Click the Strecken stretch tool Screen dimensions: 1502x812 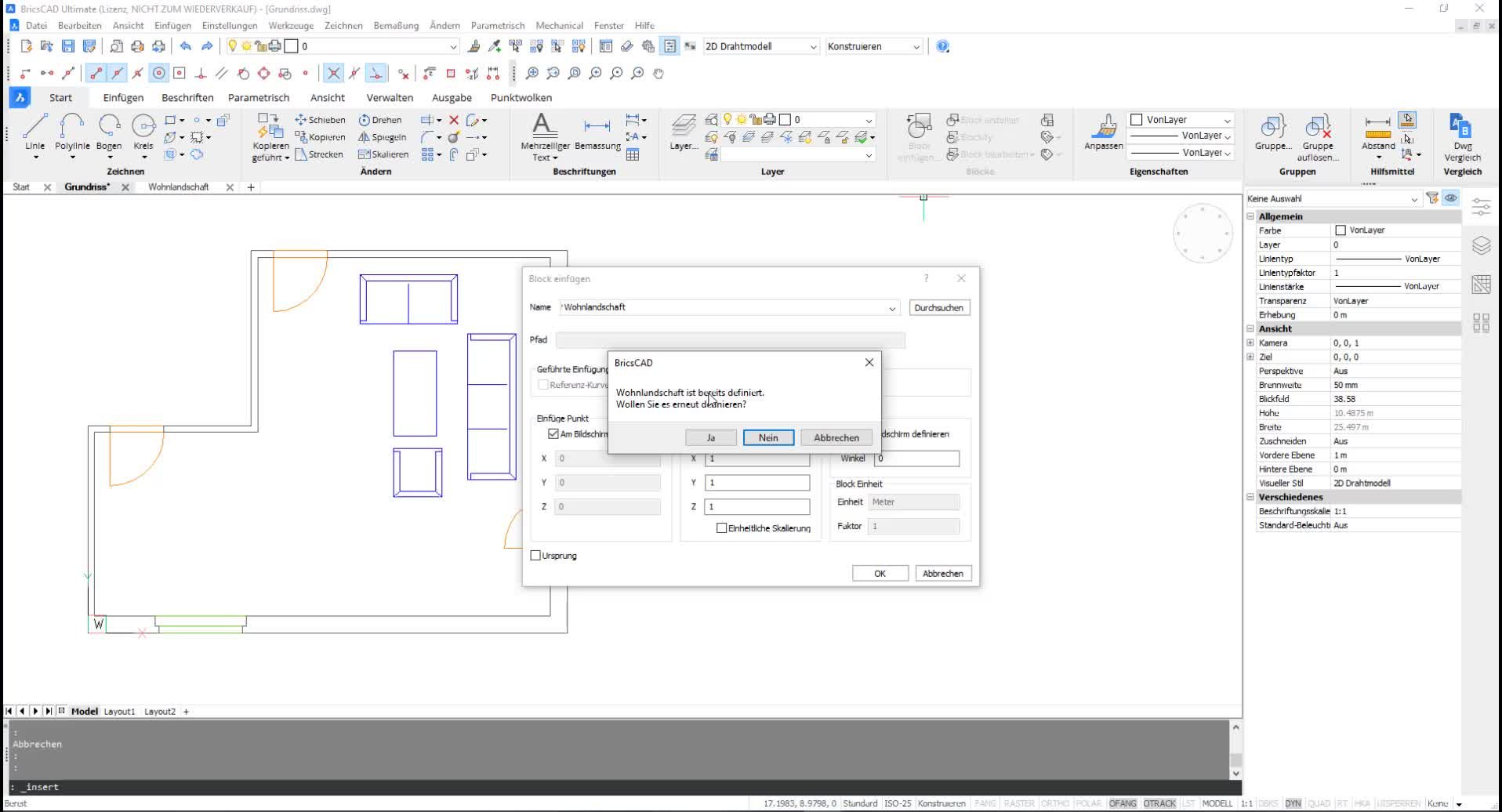(319, 154)
